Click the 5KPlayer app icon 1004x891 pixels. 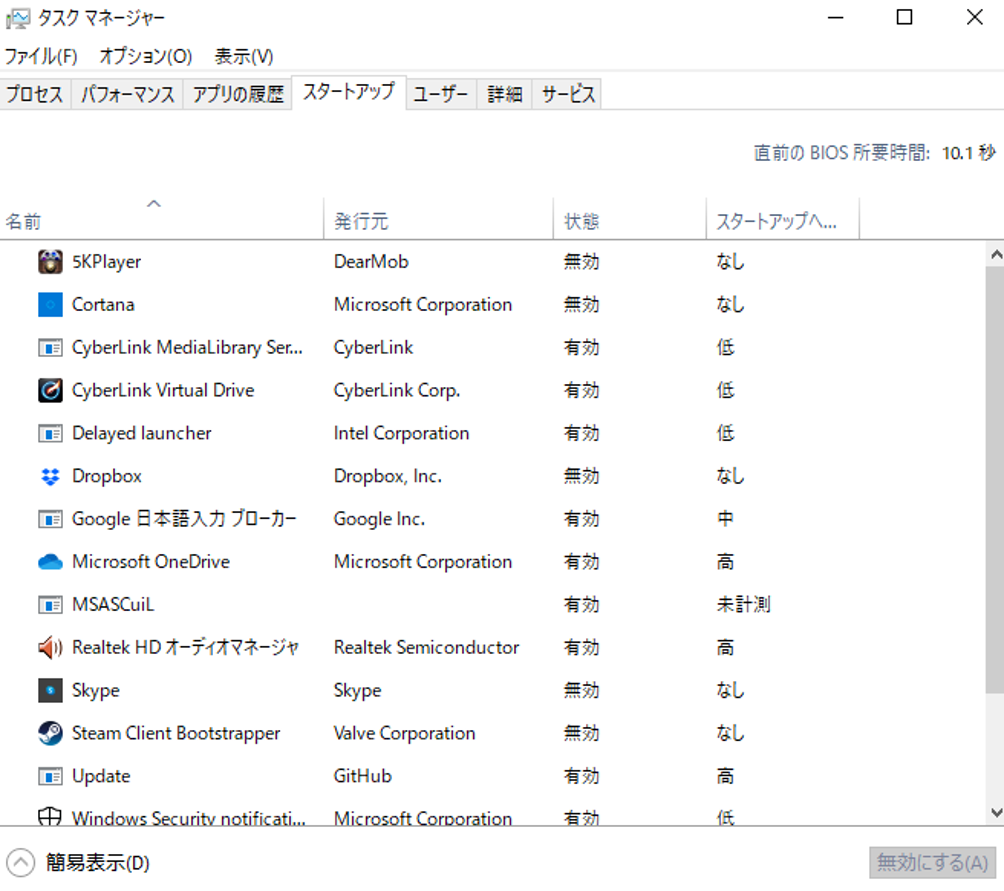pos(50,262)
